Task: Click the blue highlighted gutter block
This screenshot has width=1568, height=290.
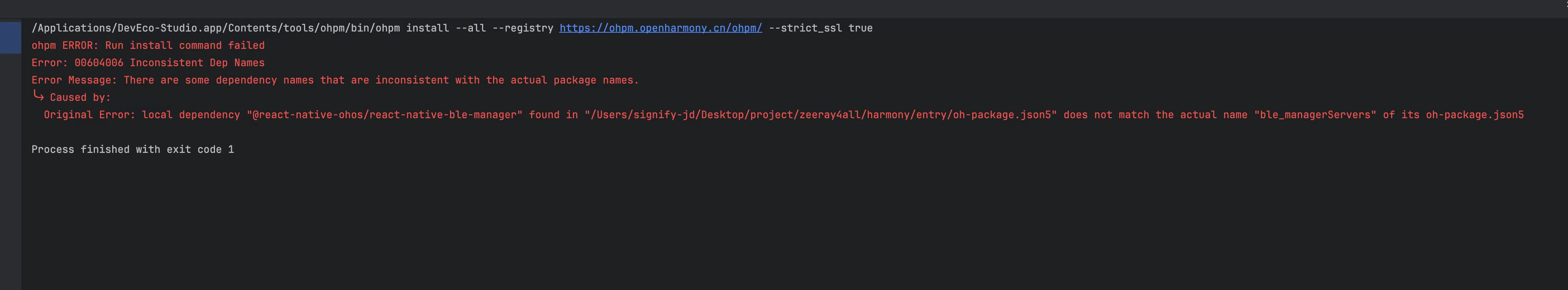Action: click(x=10, y=37)
